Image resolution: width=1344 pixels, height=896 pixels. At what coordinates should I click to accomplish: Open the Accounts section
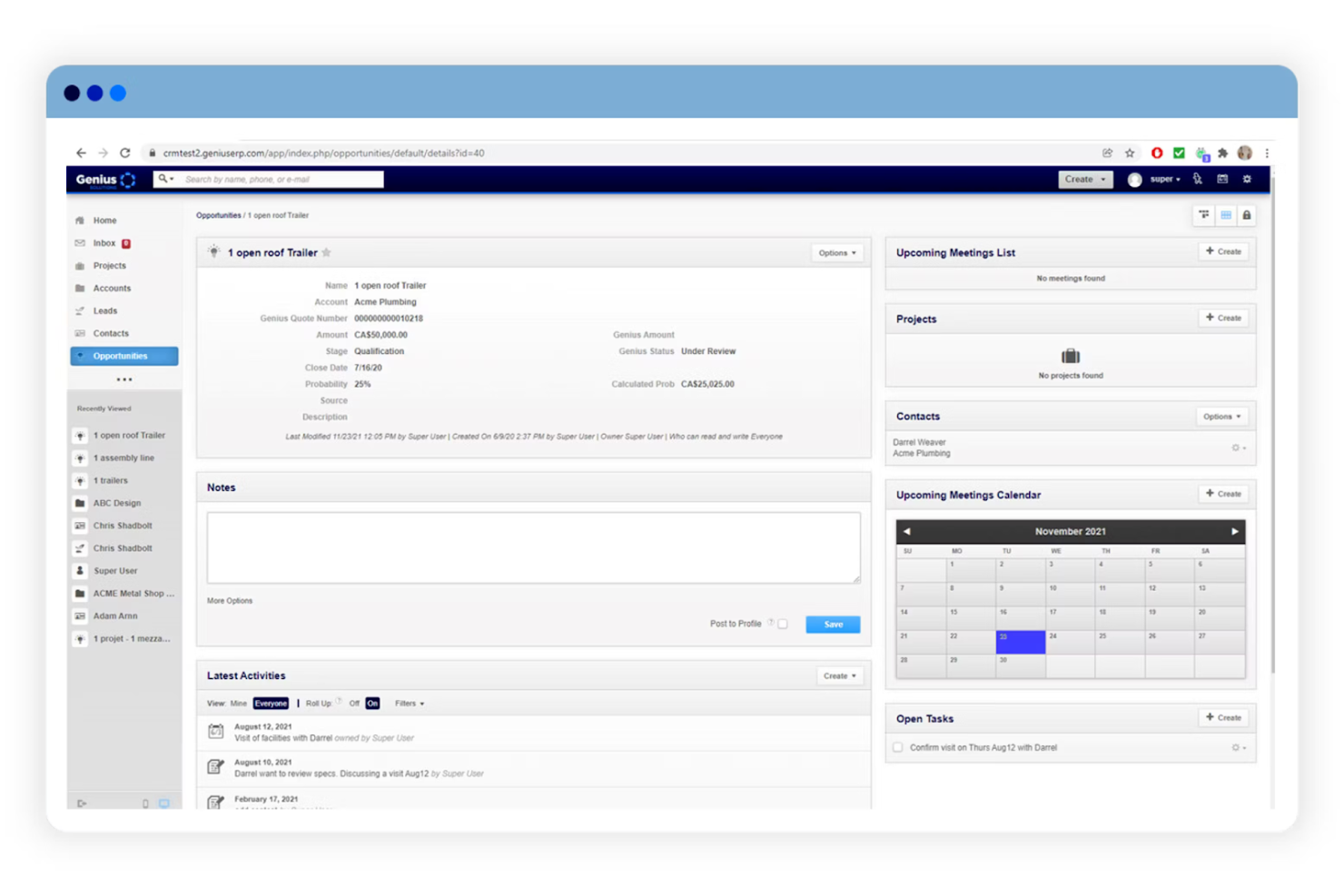click(111, 288)
